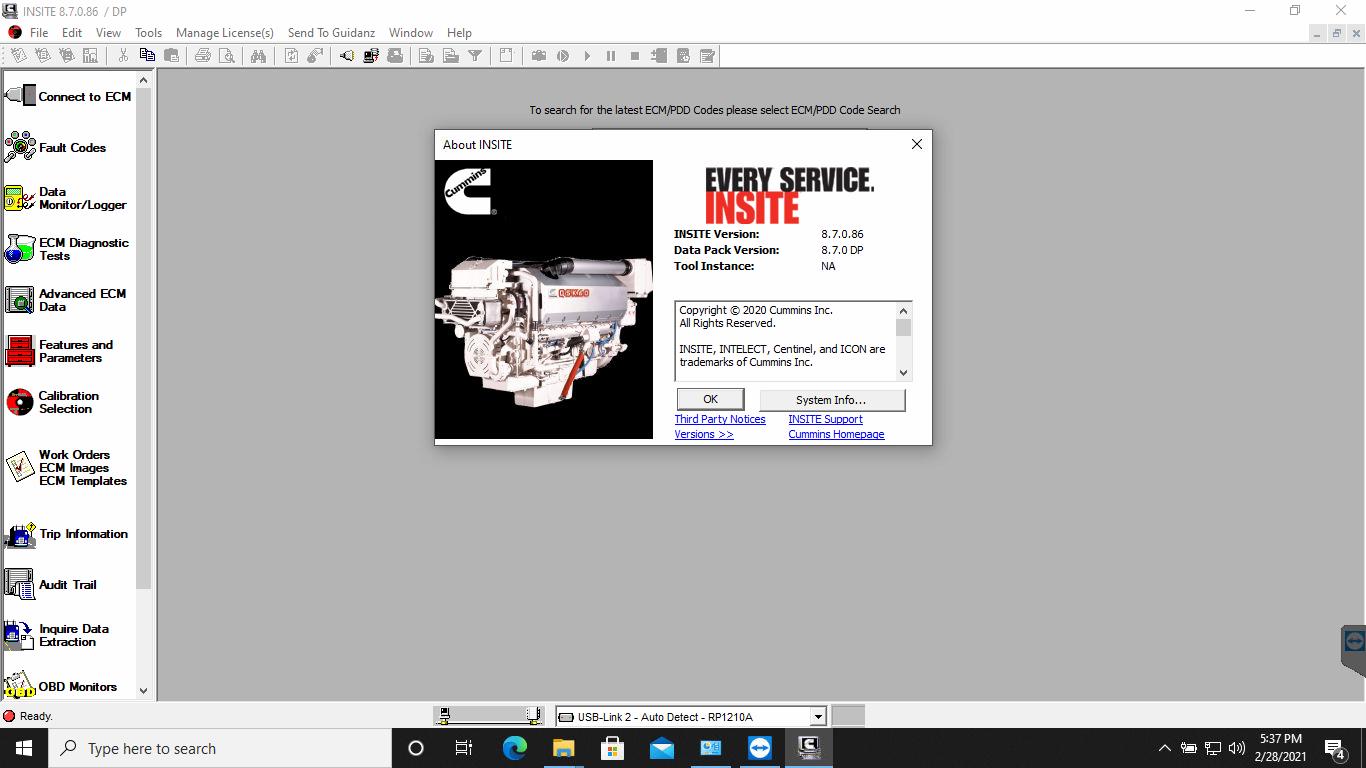Open Features and Parameters
This screenshot has width=1366, height=768.
[x=60, y=351]
